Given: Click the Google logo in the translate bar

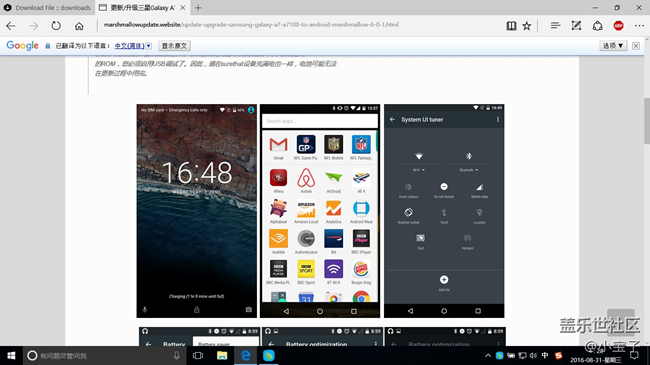Looking at the screenshot, I should pyautogui.click(x=22, y=46).
